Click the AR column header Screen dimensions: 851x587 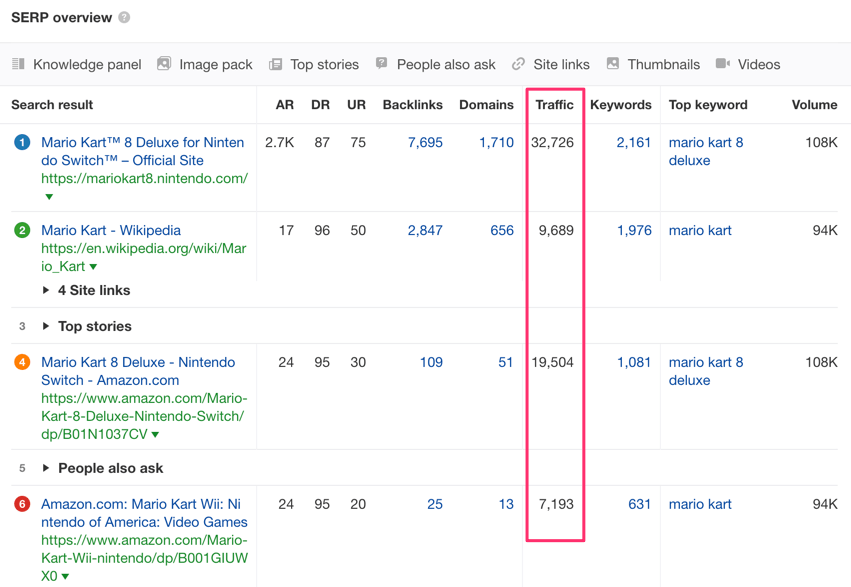[x=285, y=105]
